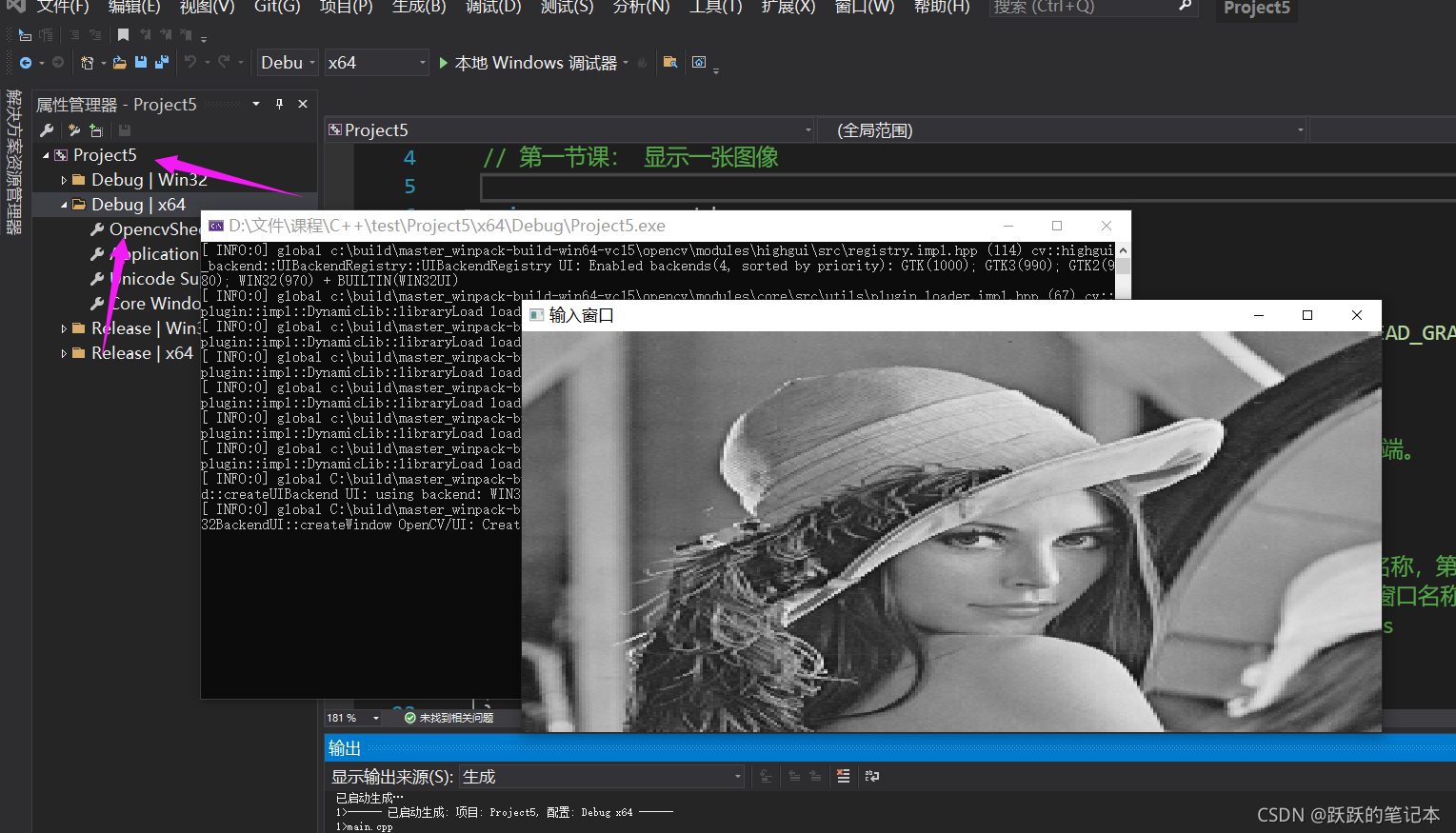Open the 分析(N) menu
This screenshot has height=833, width=1456.
(x=641, y=7)
